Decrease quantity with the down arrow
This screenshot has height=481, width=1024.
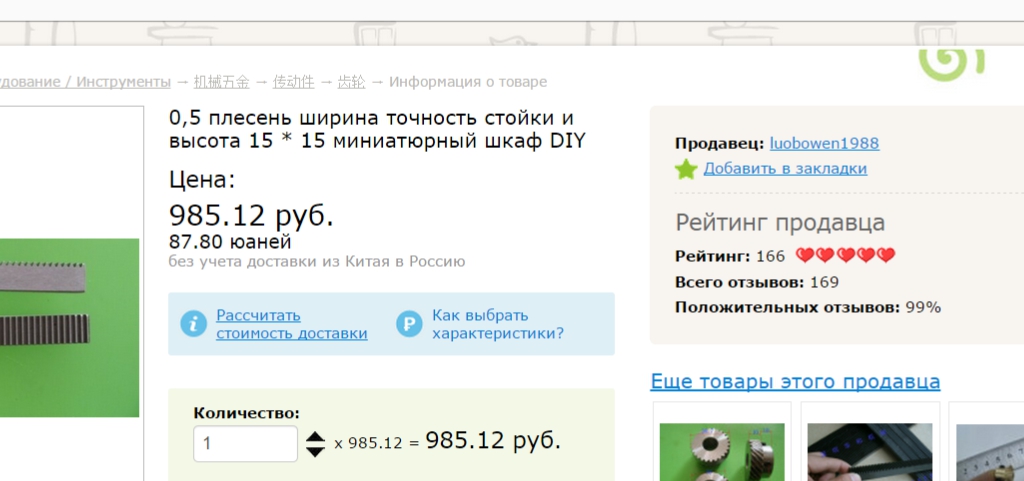coord(315,452)
